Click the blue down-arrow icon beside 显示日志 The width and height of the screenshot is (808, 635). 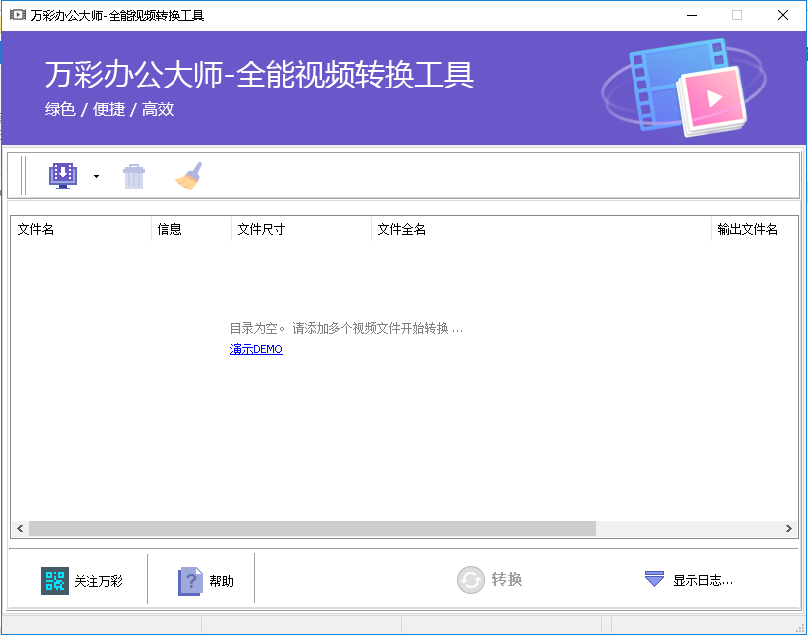pyautogui.click(x=654, y=580)
